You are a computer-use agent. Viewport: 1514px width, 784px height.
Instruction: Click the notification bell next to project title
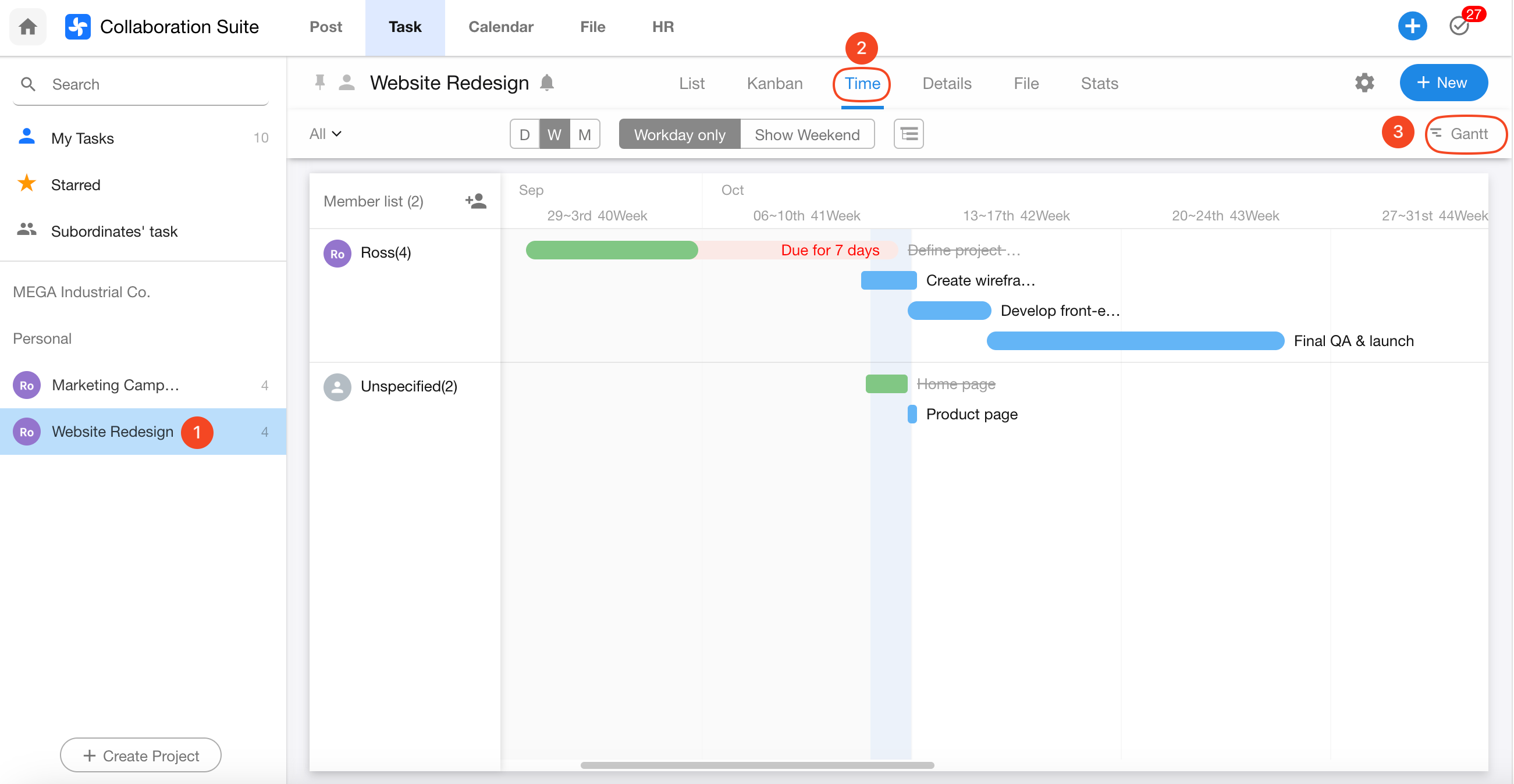(x=546, y=83)
